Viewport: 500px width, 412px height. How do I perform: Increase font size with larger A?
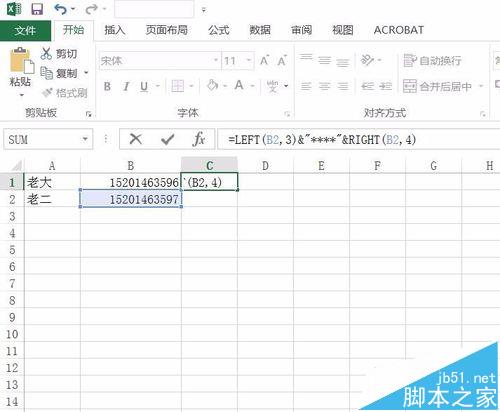click(x=264, y=61)
